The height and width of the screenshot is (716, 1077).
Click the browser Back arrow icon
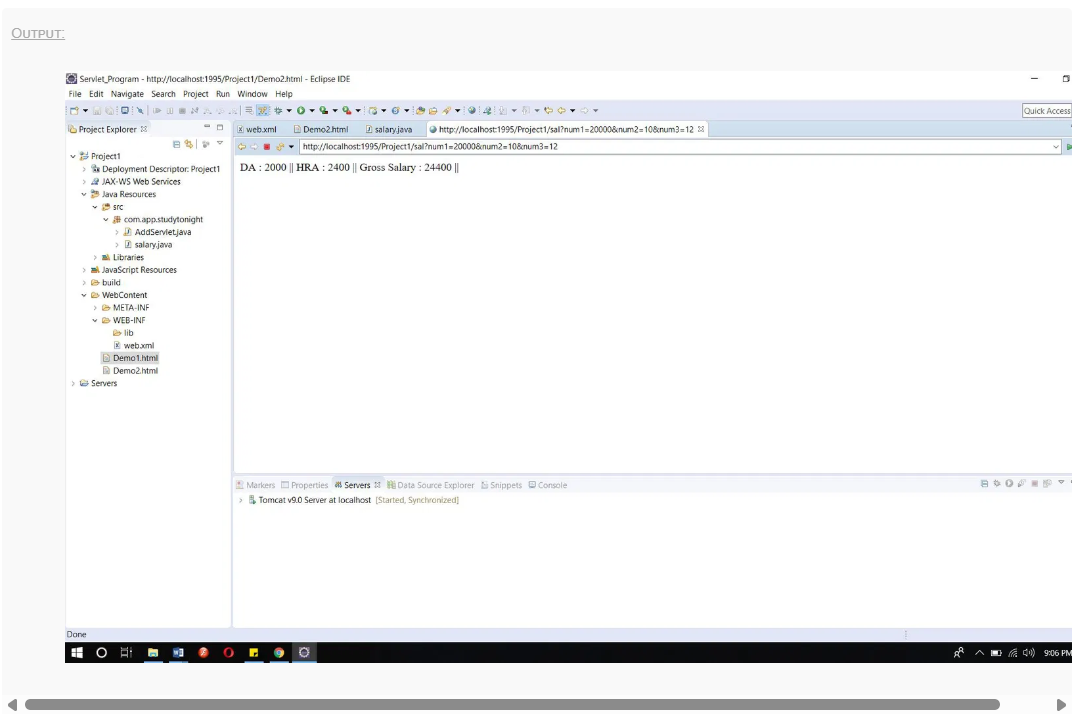pos(241,147)
